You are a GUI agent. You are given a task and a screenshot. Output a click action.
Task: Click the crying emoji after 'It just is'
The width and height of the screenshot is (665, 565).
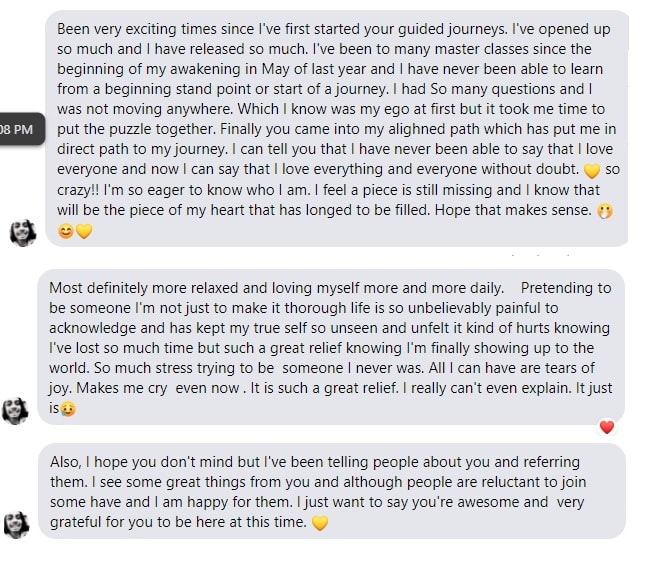68,408
